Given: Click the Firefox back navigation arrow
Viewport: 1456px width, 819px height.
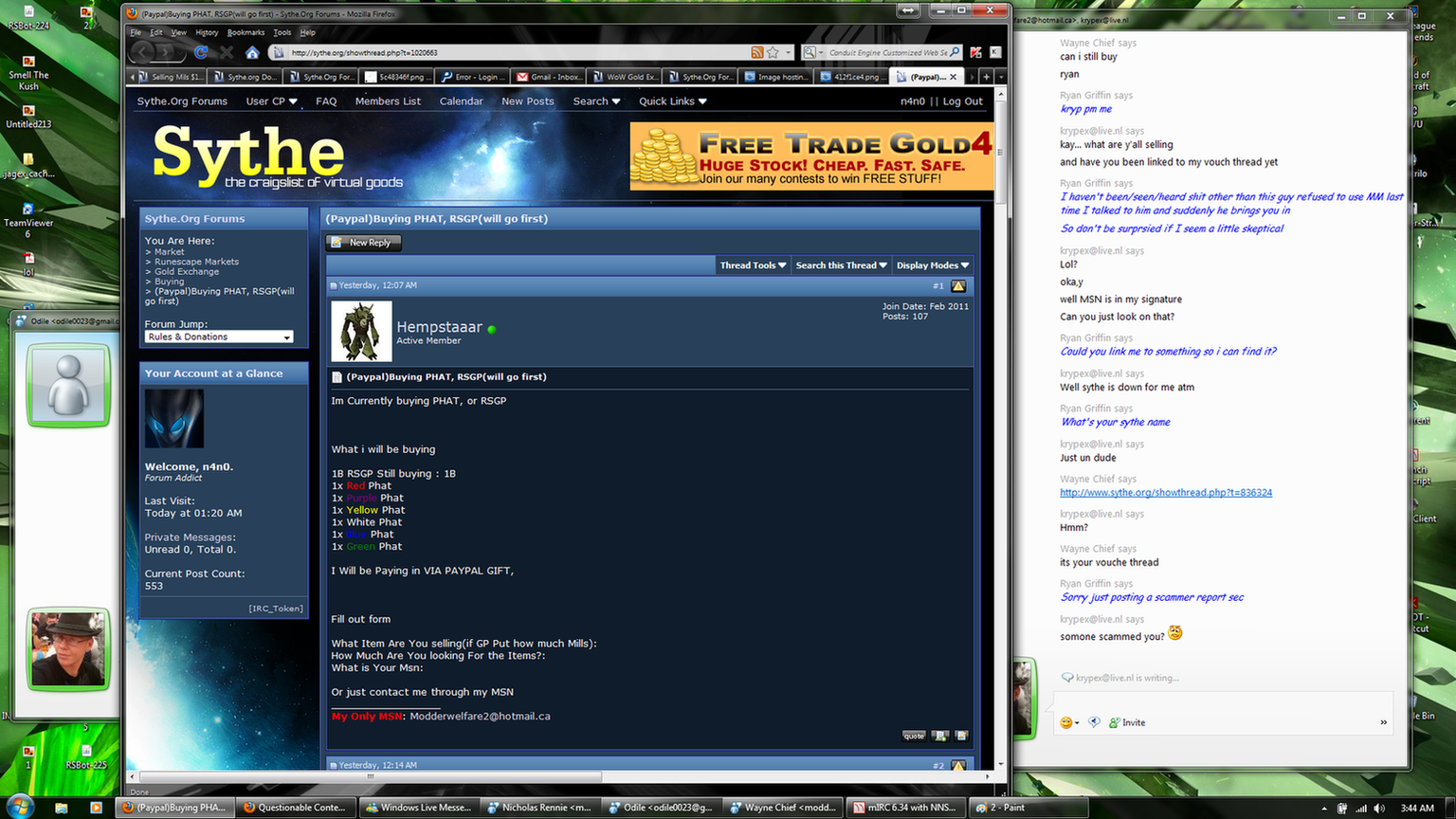Looking at the screenshot, I should pyautogui.click(x=144, y=52).
